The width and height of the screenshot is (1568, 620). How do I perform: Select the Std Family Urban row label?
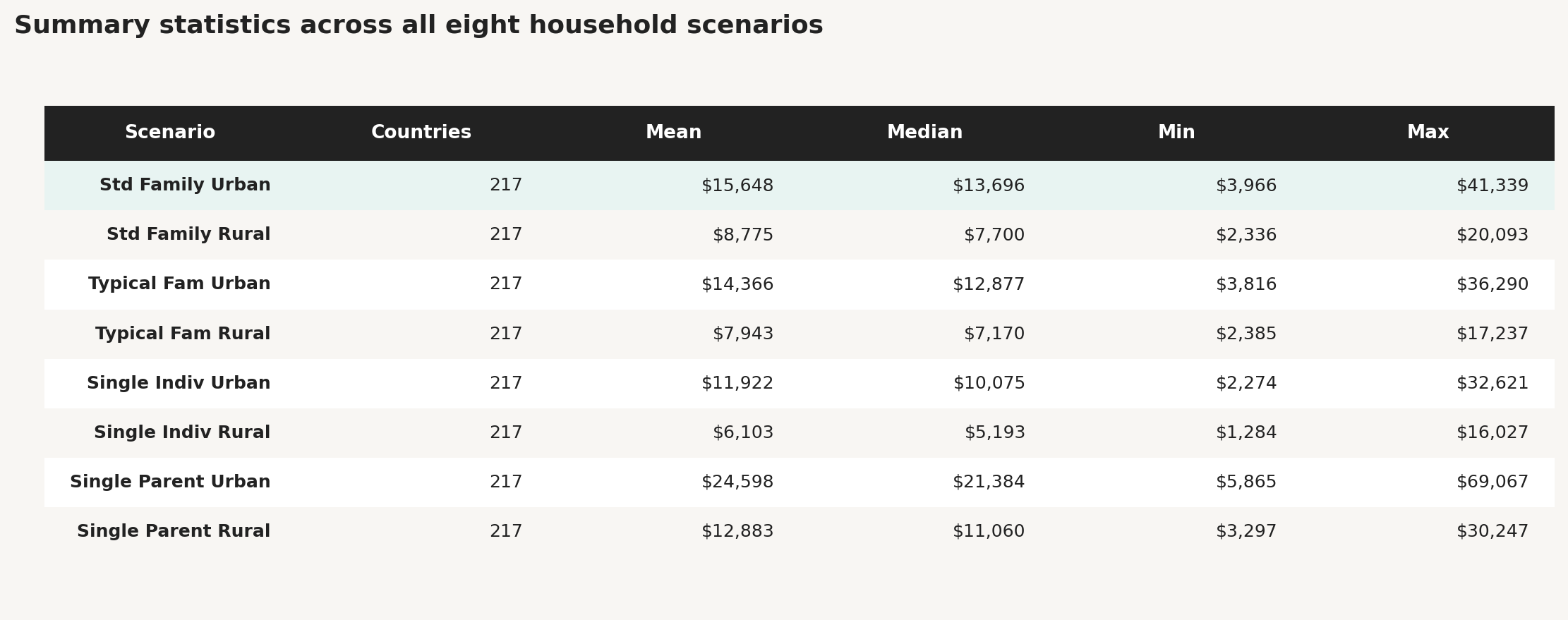click(x=185, y=186)
